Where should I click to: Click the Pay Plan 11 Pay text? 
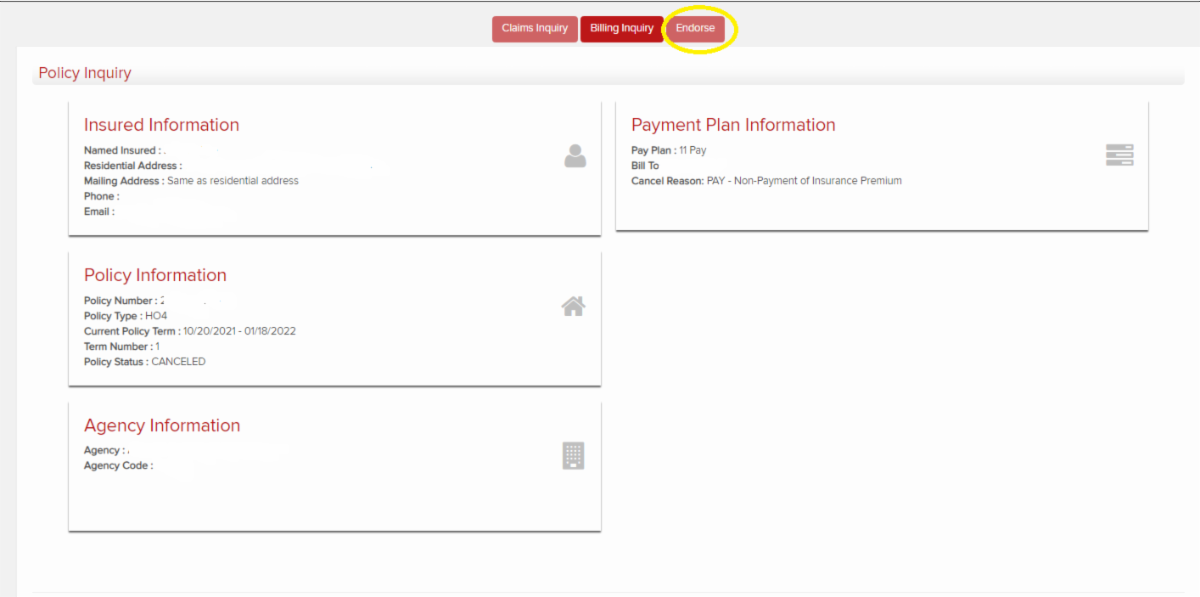[668, 150]
